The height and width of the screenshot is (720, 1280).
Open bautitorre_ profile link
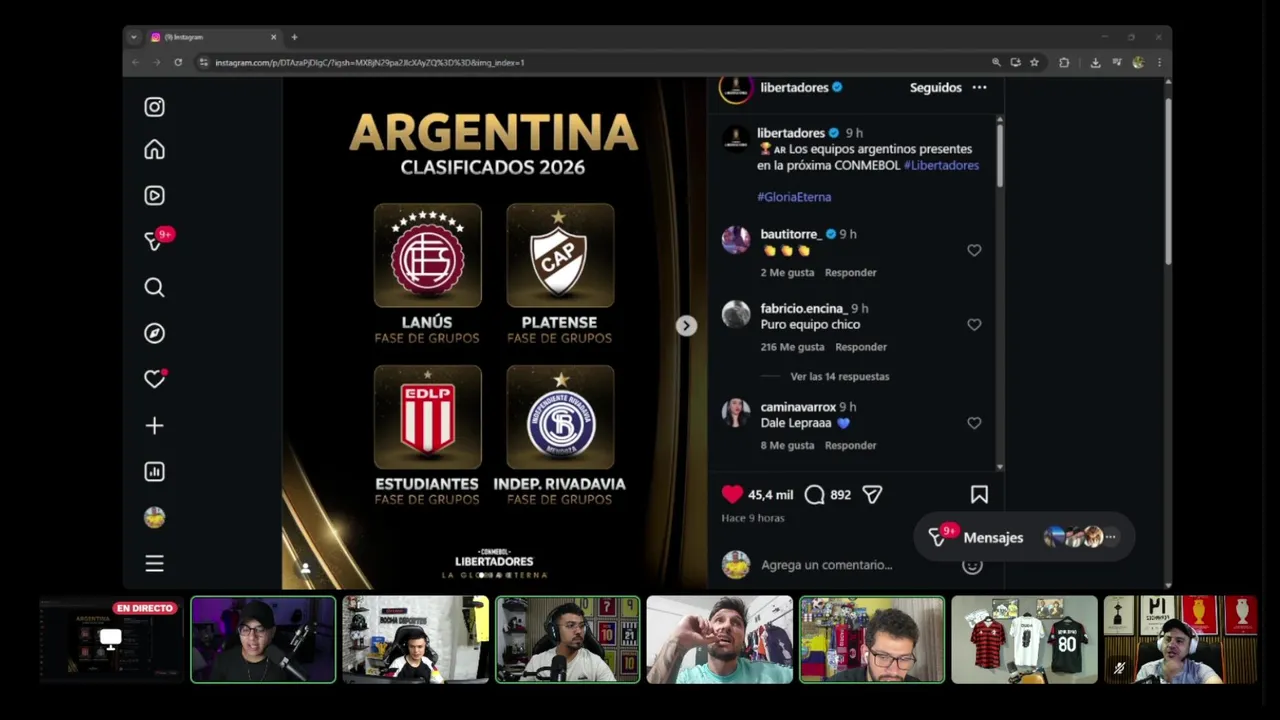click(x=791, y=234)
